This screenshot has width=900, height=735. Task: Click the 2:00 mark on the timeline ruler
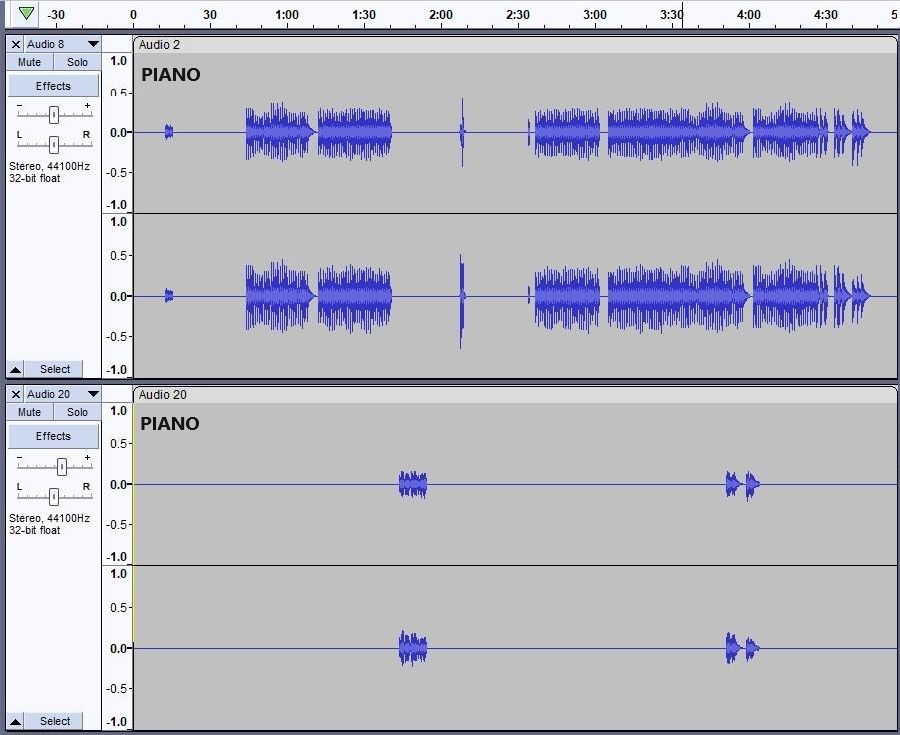[441, 15]
